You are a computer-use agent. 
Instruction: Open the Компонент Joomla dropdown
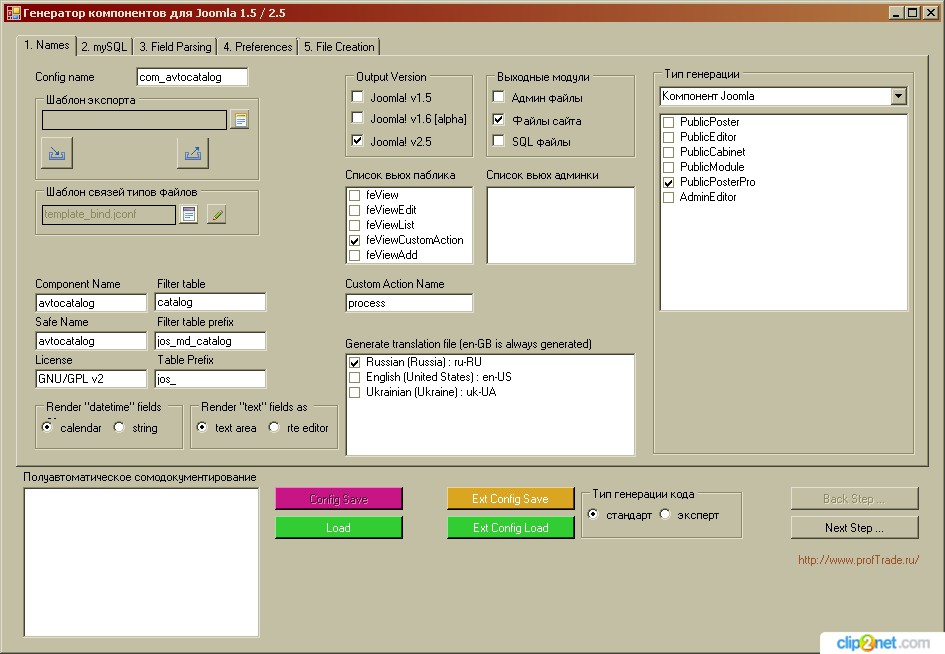click(898, 96)
